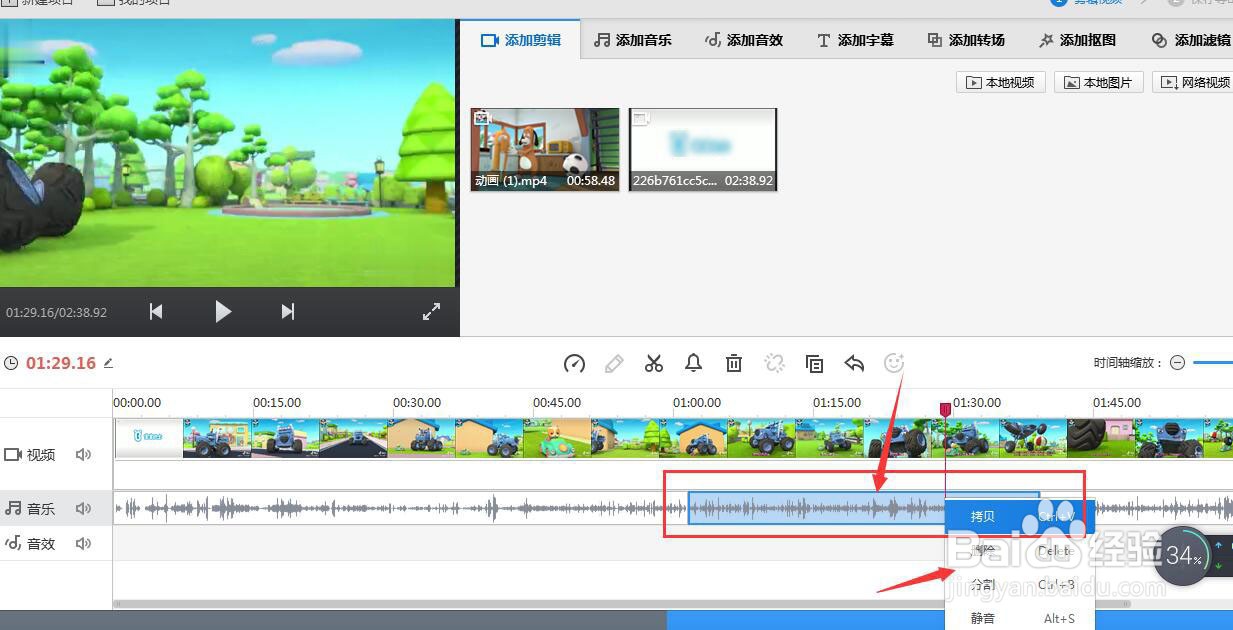The width and height of the screenshot is (1233, 630).
Task: Click the pencil edit icon in timeline toolbar
Action: (614, 364)
